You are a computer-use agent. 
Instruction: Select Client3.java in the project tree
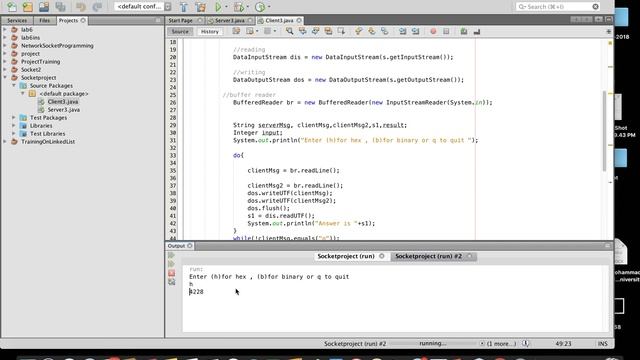63,102
